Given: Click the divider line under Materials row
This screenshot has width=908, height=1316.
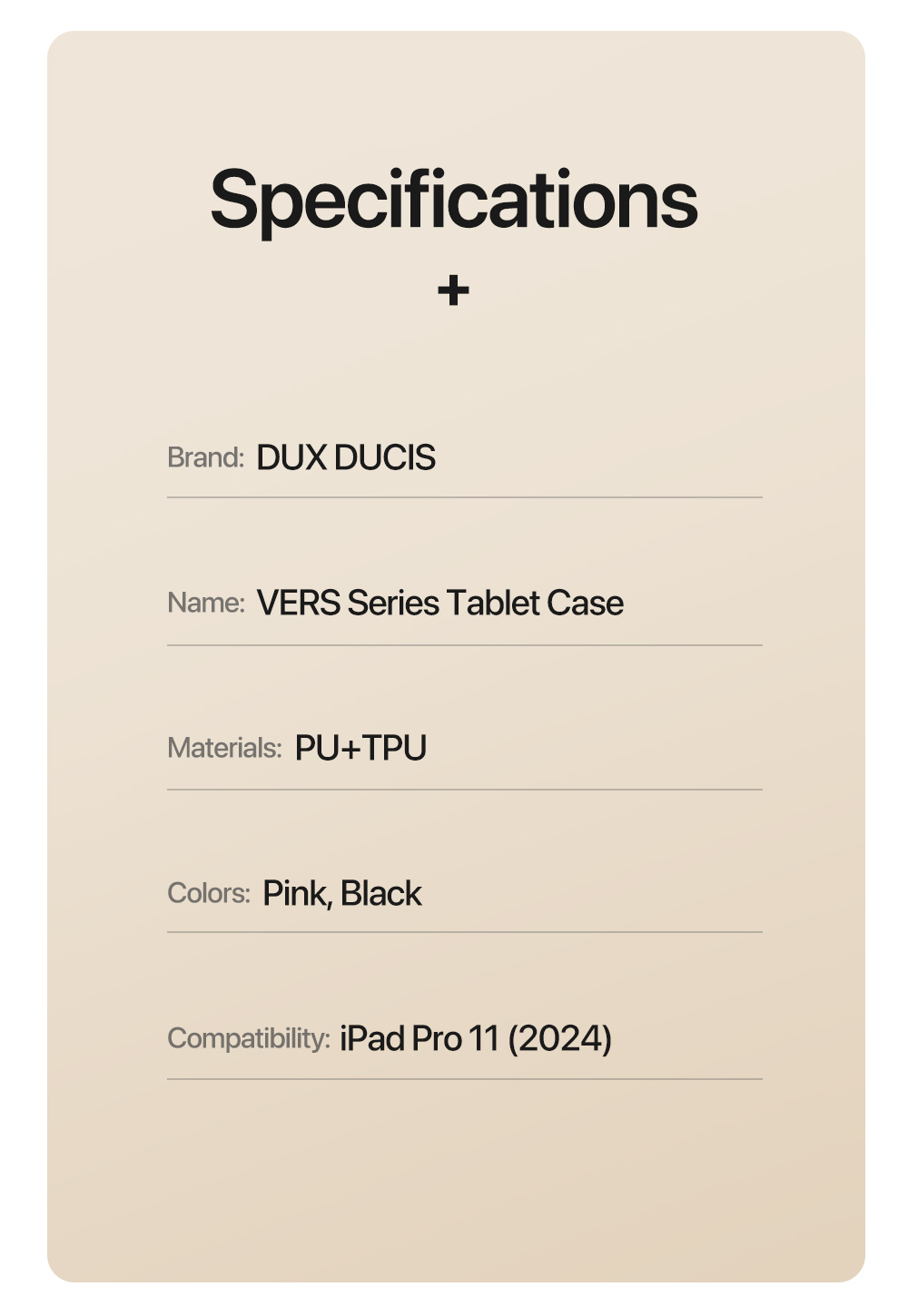Looking at the screenshot, I should (465, 790).
